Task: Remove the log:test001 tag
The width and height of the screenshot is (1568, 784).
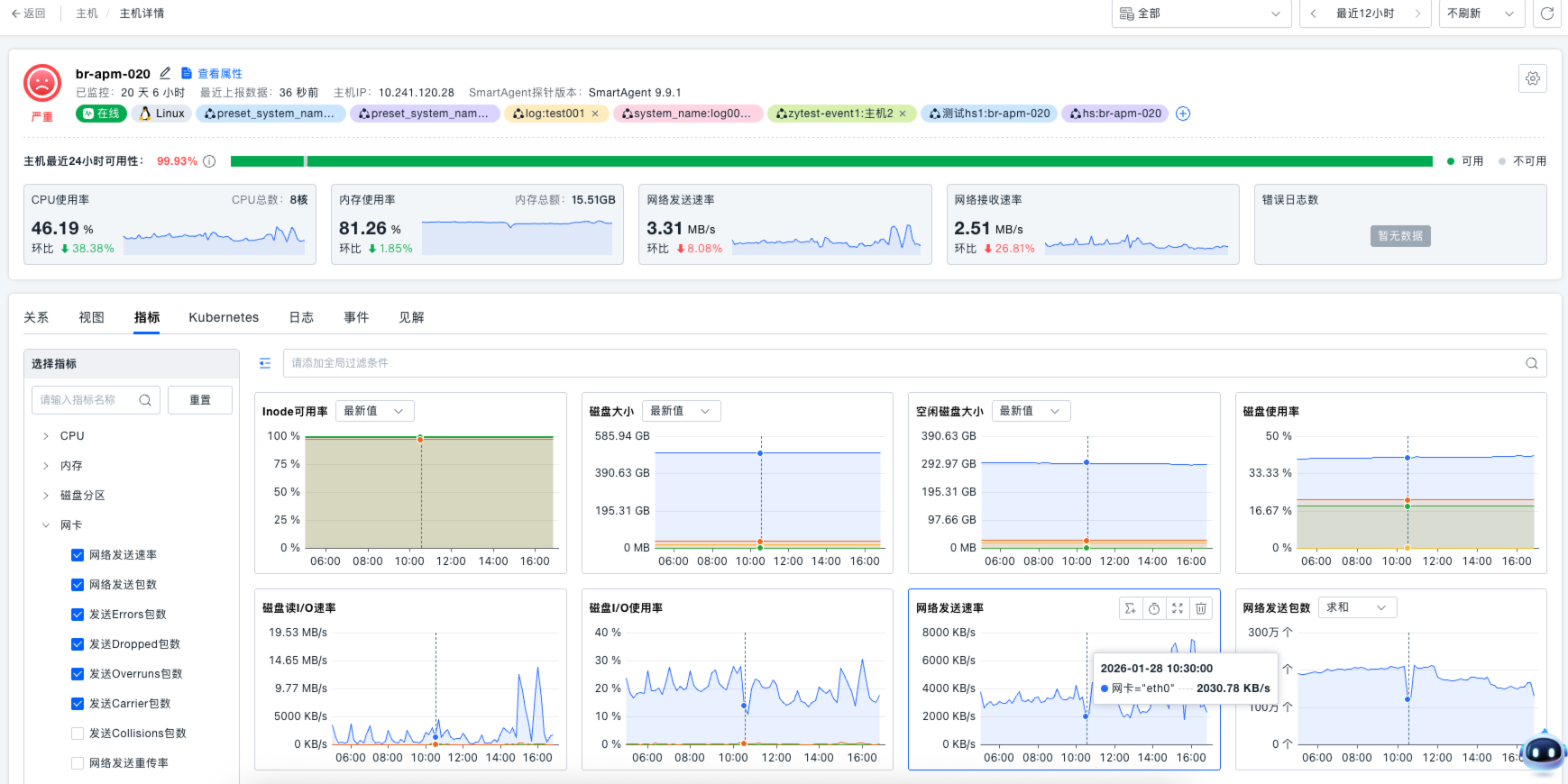Action: point(595,114)
